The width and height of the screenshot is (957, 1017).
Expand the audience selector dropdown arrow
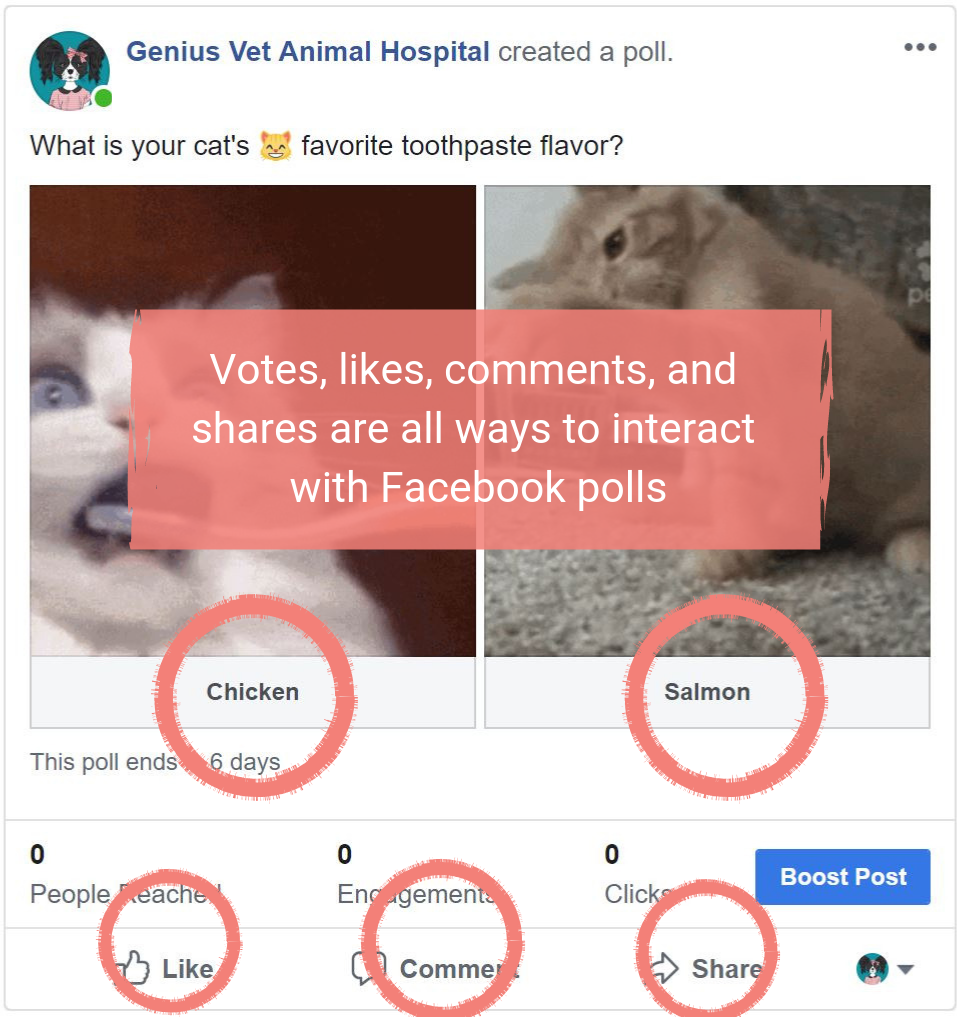pos(904,969)
